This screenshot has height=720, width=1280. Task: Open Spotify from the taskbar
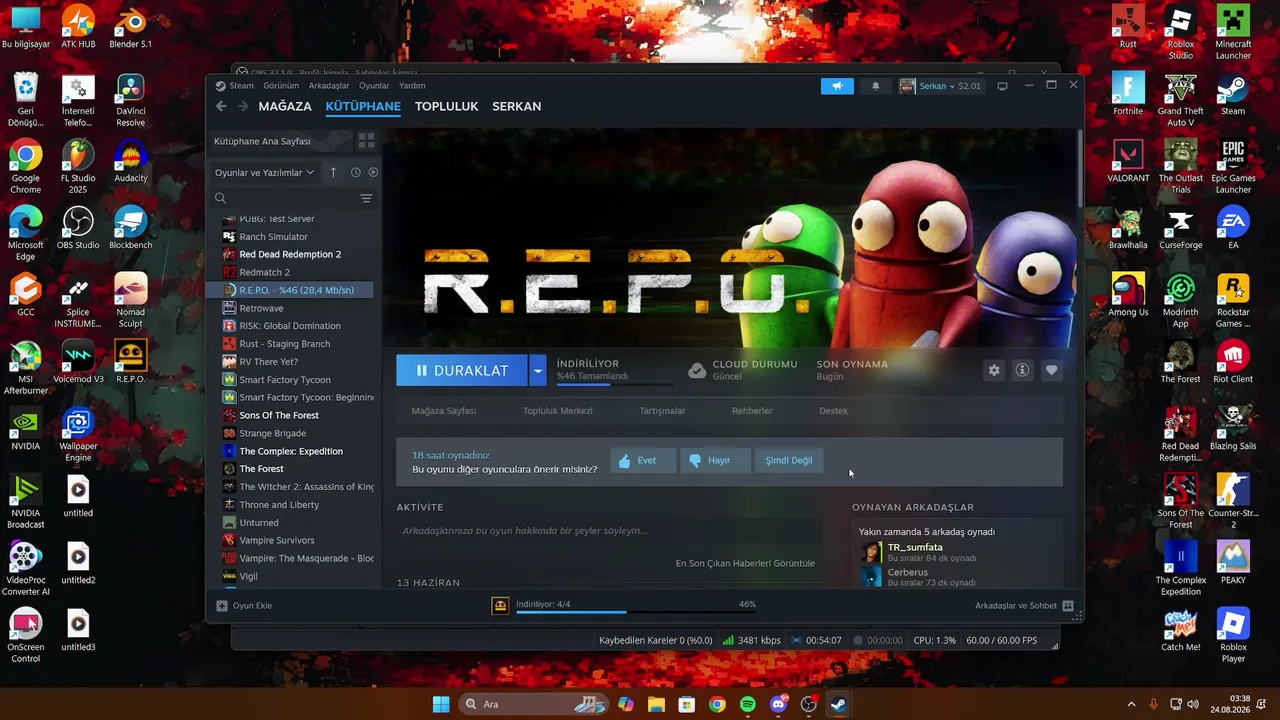coord(748,704)
